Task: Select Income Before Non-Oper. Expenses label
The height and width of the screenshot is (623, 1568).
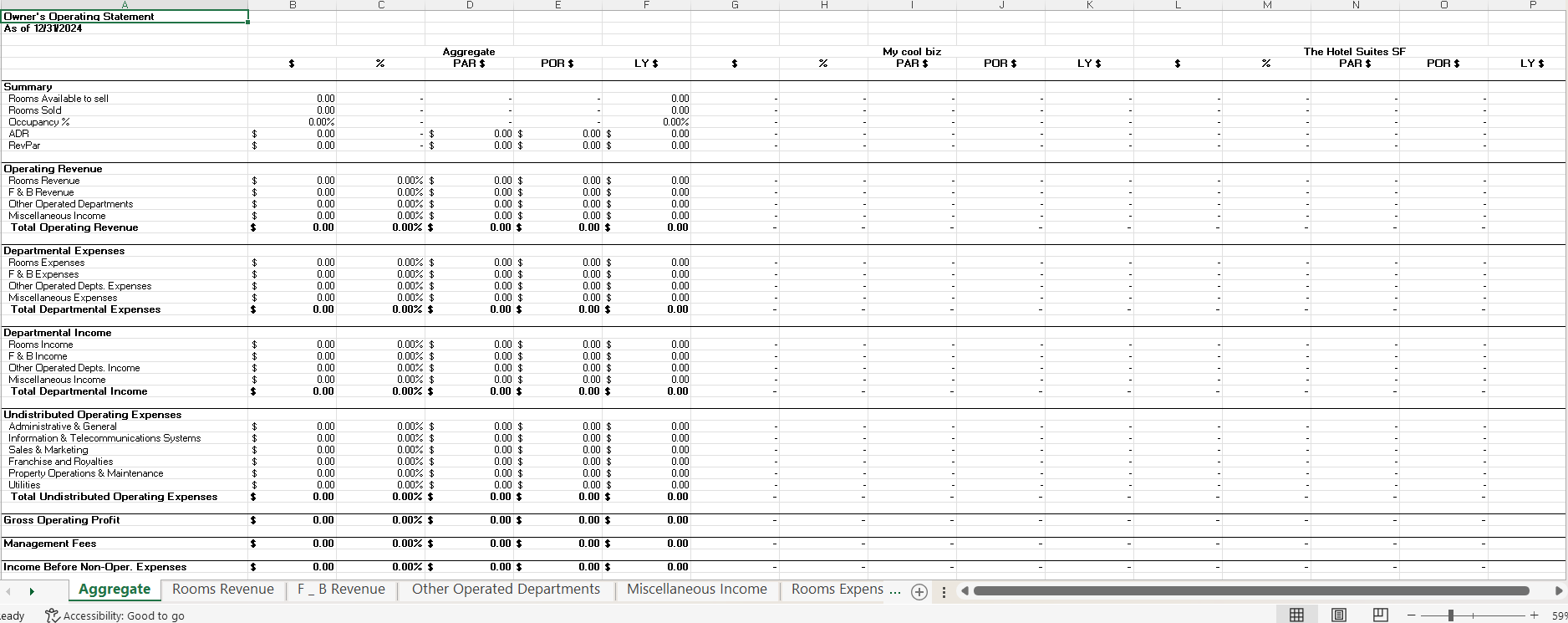Action: (95, 567)
